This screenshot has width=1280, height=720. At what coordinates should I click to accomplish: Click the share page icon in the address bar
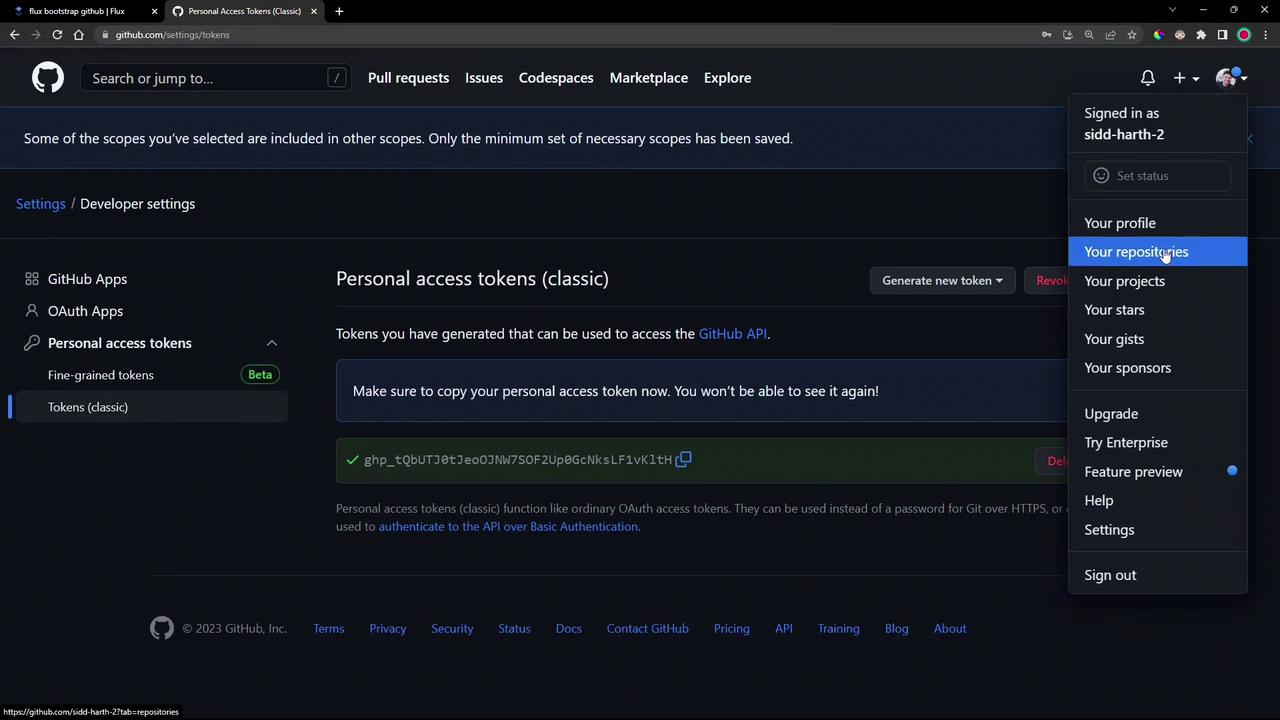pos(1111,35)
